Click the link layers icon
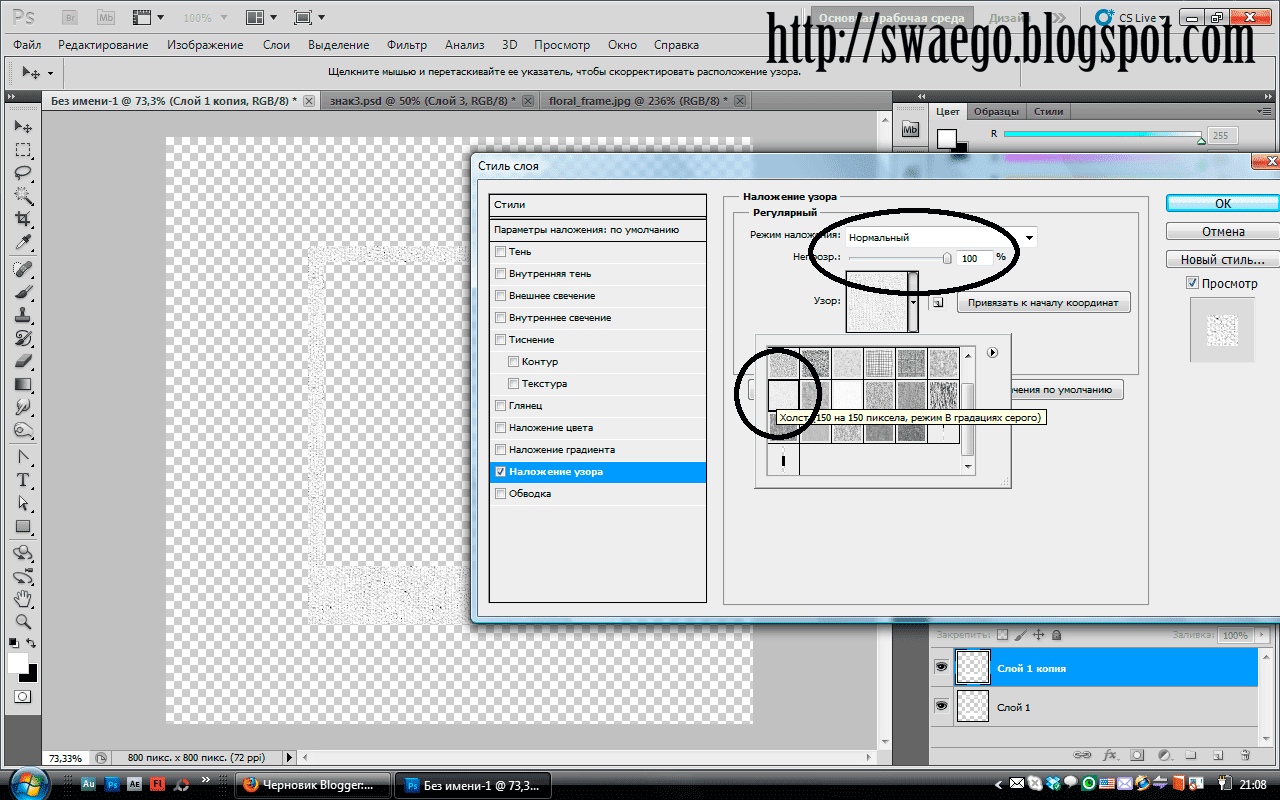 (1082, 755)
